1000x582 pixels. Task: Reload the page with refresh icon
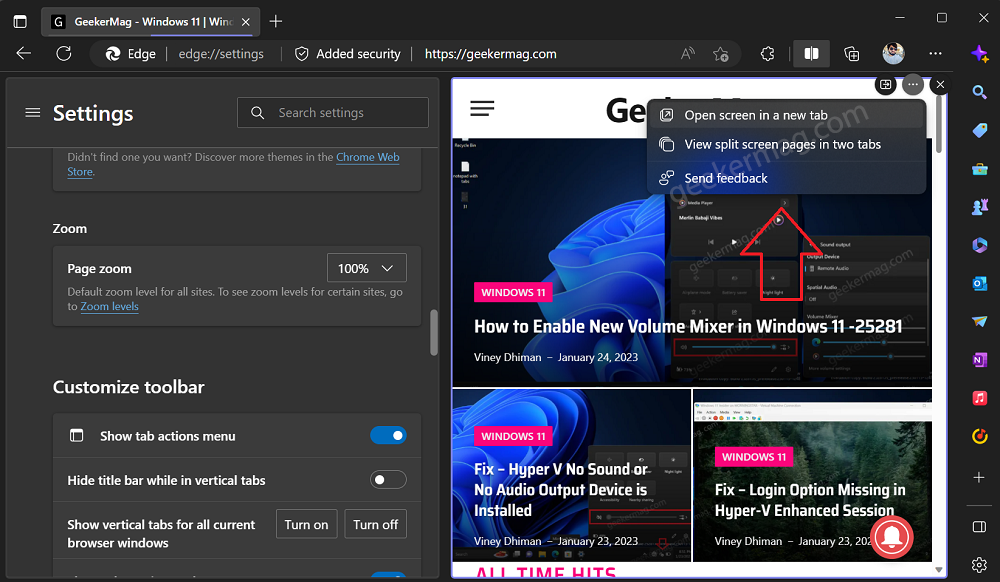(x=64, y=54)
